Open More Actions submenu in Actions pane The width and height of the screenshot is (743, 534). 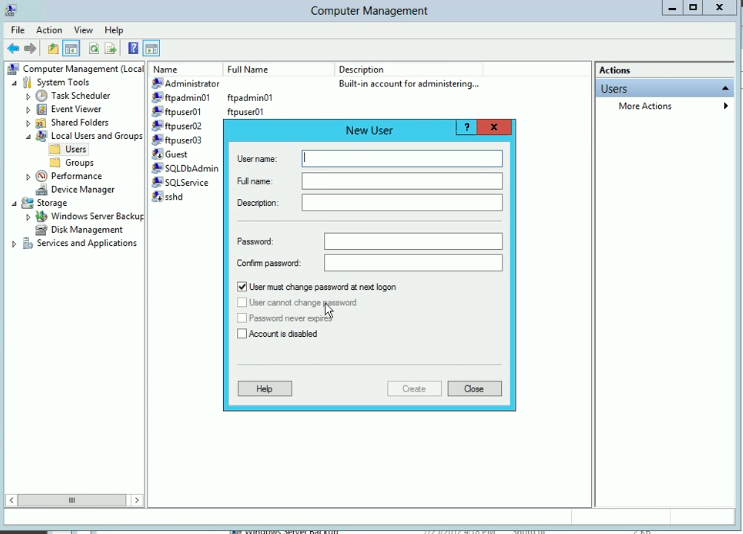(664, 106)
